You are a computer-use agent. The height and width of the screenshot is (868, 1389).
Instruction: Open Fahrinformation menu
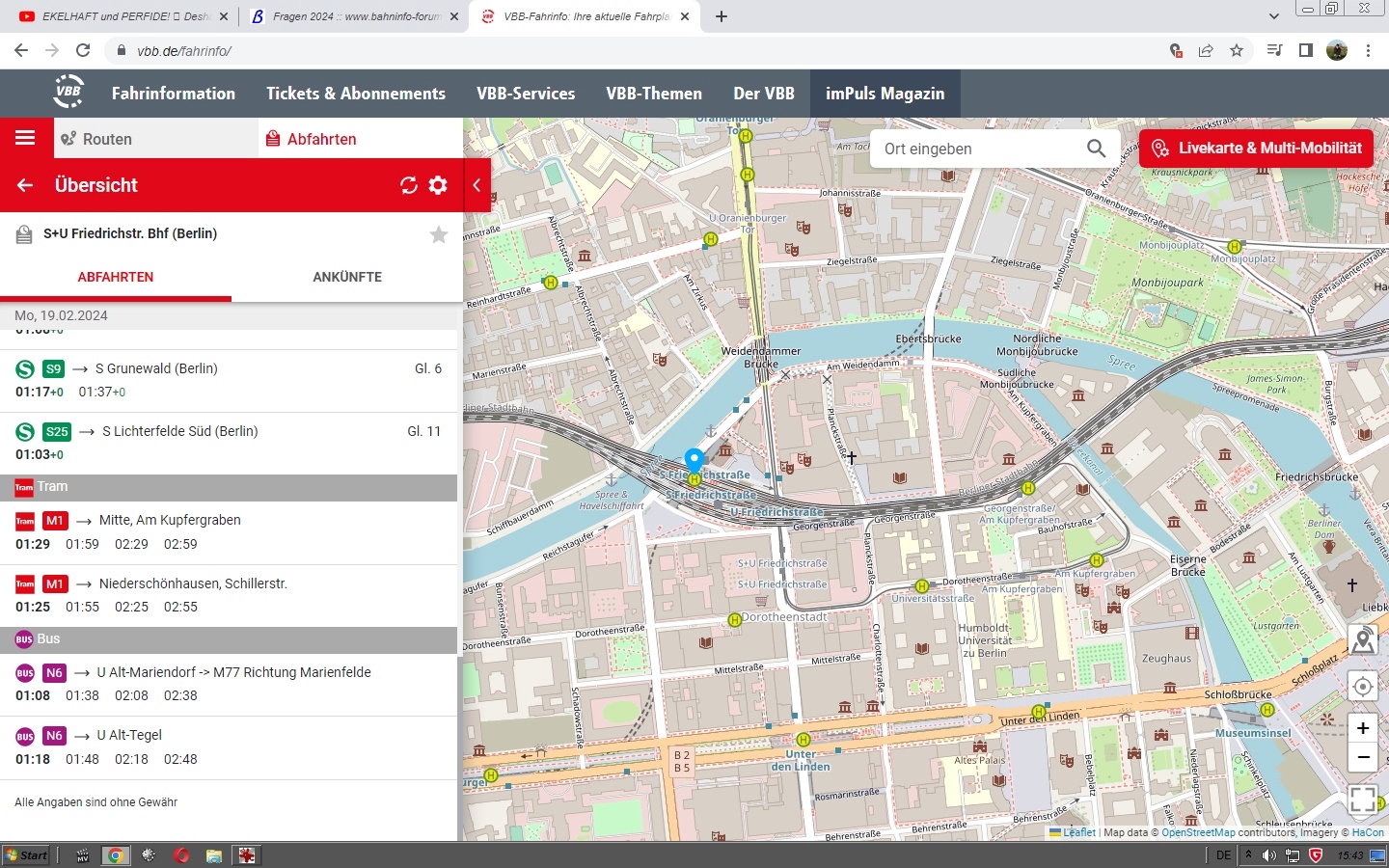(174, 94)
